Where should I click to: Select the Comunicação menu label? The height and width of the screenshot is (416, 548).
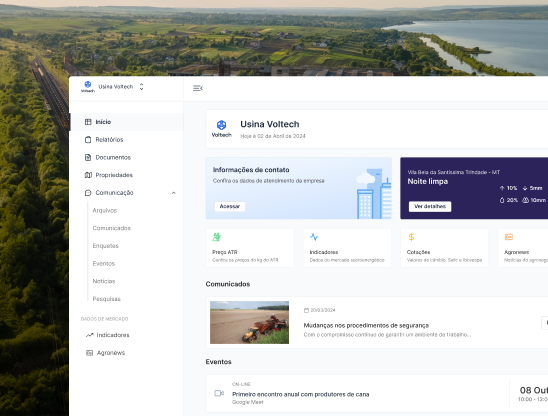pos(114,193)
